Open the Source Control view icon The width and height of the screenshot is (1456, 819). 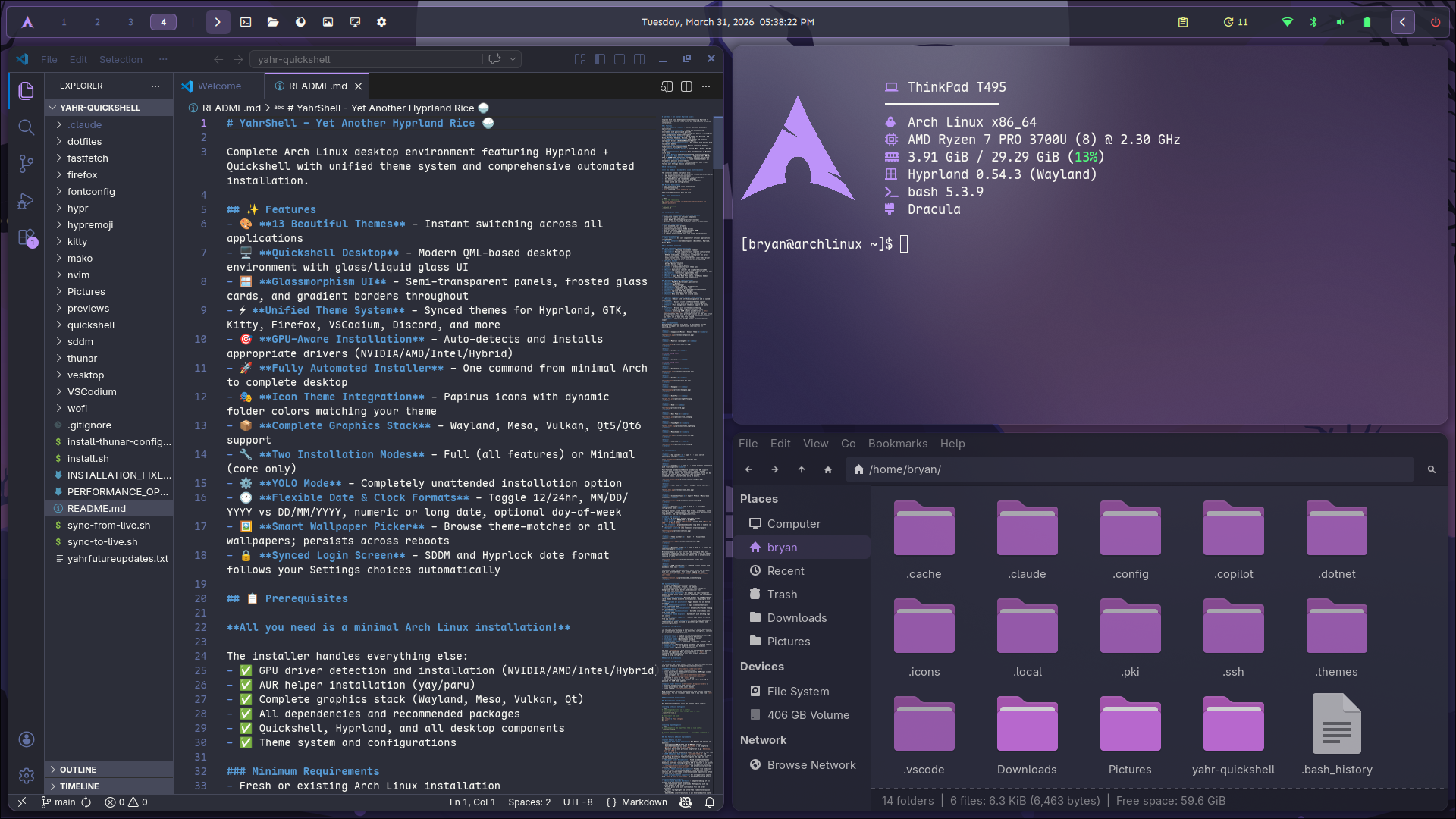tap(27, 163)
